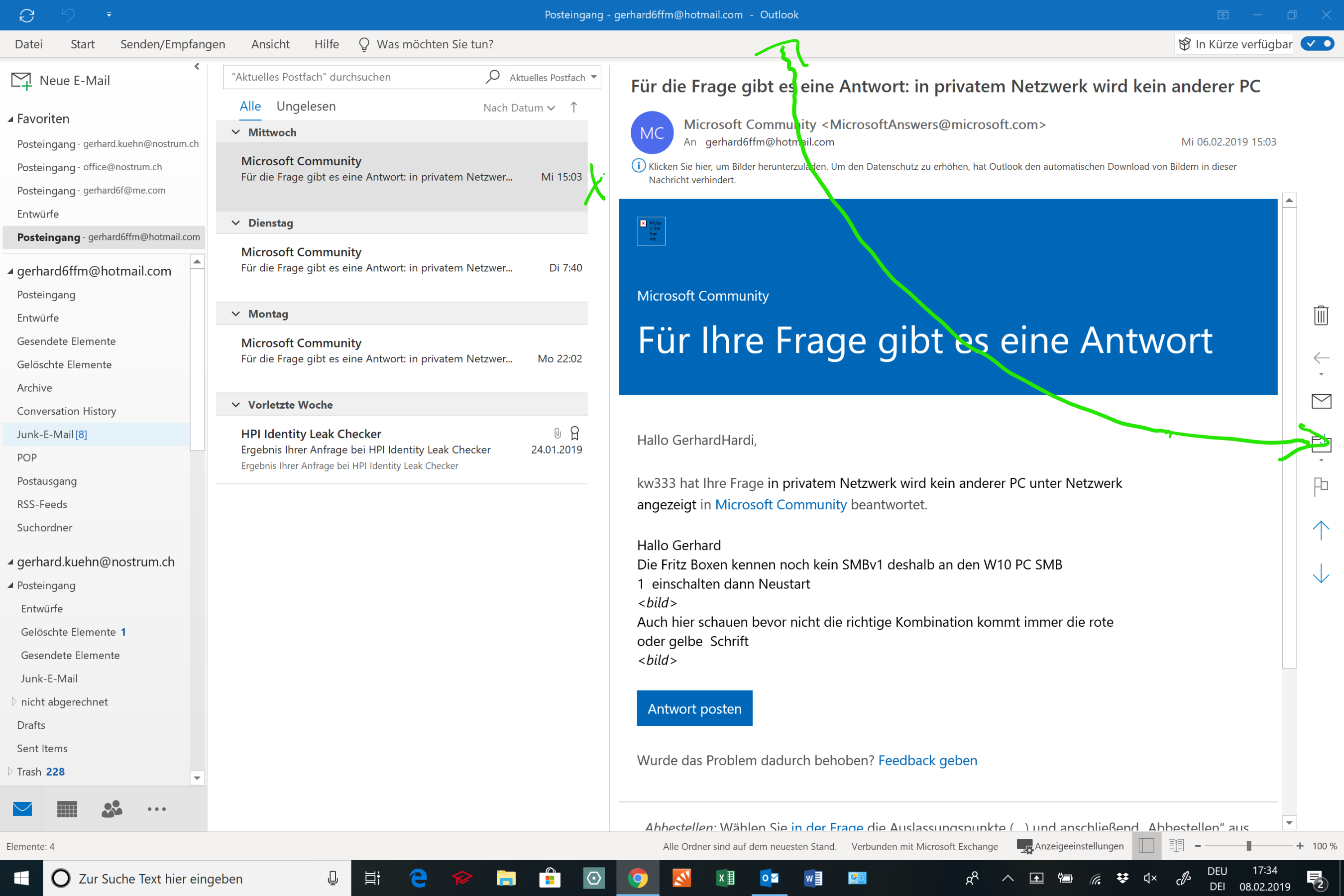Open the Nach Datum sort dropdown
Screen dimensions: 1344x896
click(519, 108)
